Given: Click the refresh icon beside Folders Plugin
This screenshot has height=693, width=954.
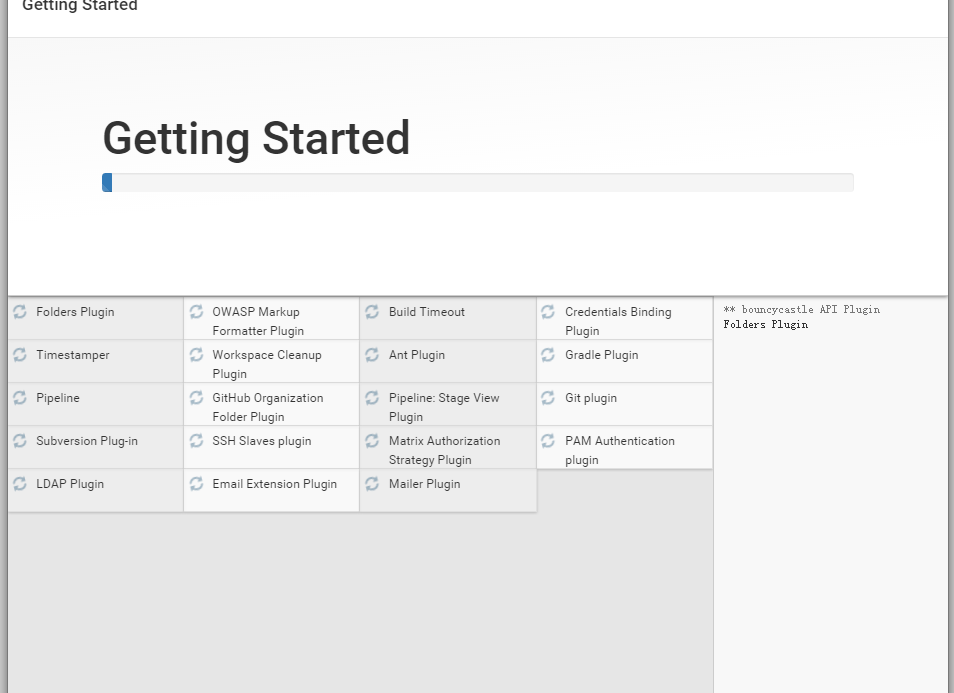Looking at the screenshot, I should pos(20,312).
